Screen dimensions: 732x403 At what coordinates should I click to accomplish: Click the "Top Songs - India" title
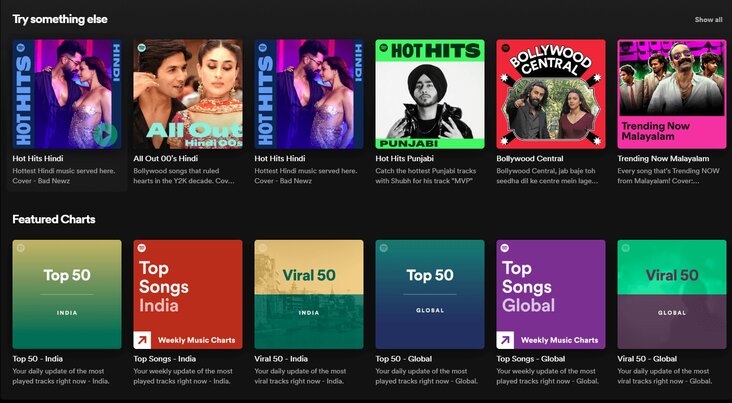point(164,359)
